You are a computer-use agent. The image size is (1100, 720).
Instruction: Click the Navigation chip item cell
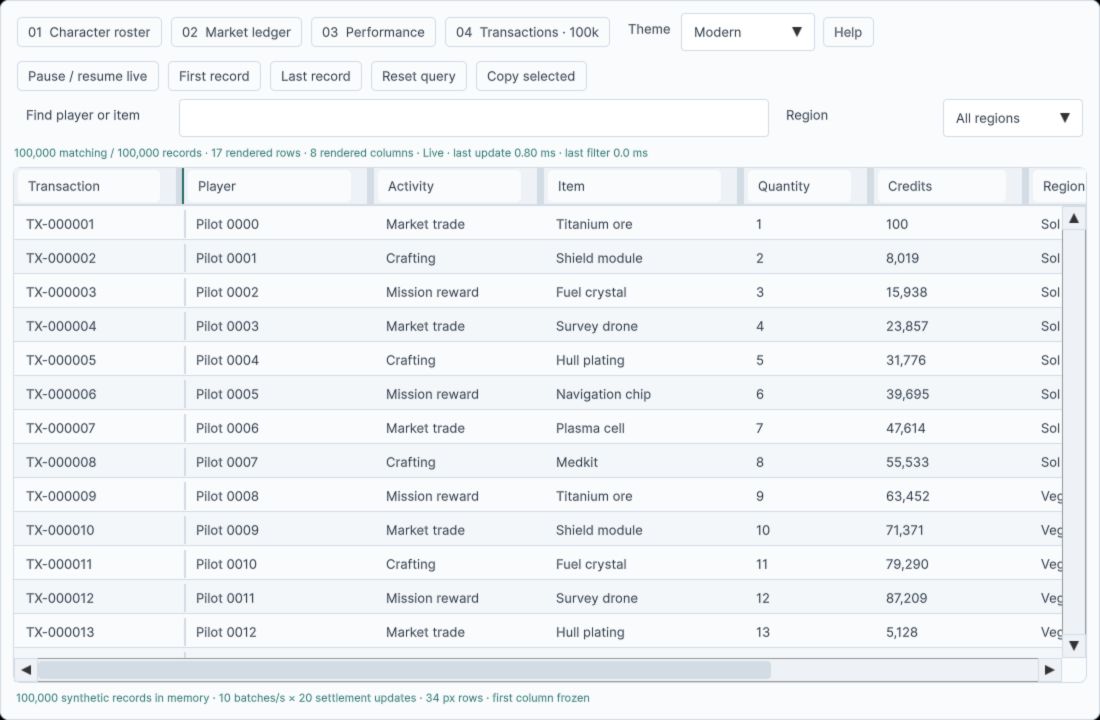645,394
